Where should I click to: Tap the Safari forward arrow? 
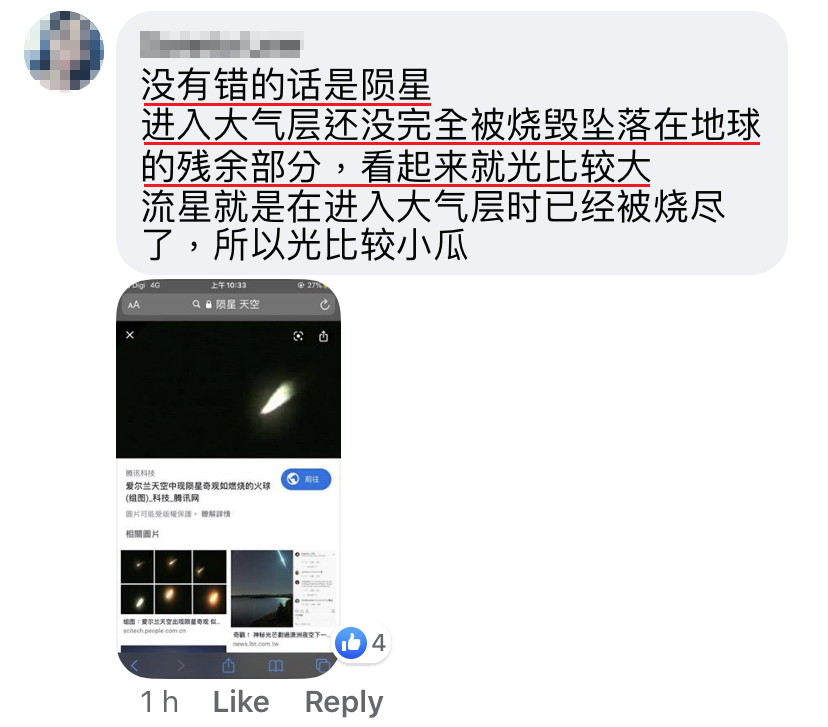pyautogui.click(x=181, y=666)
